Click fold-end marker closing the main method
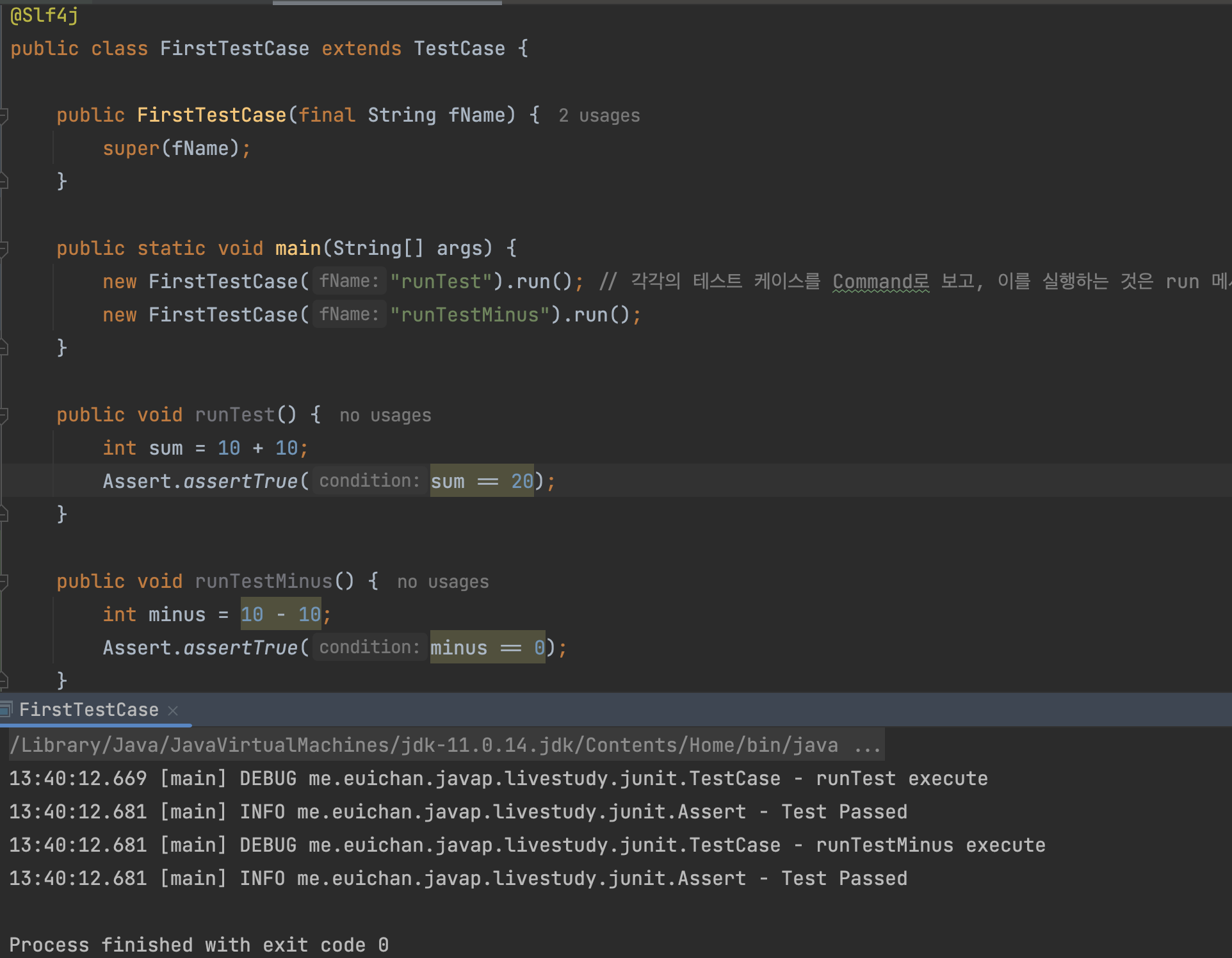This screenshot has height=958, width=1232. coord(3,348)
